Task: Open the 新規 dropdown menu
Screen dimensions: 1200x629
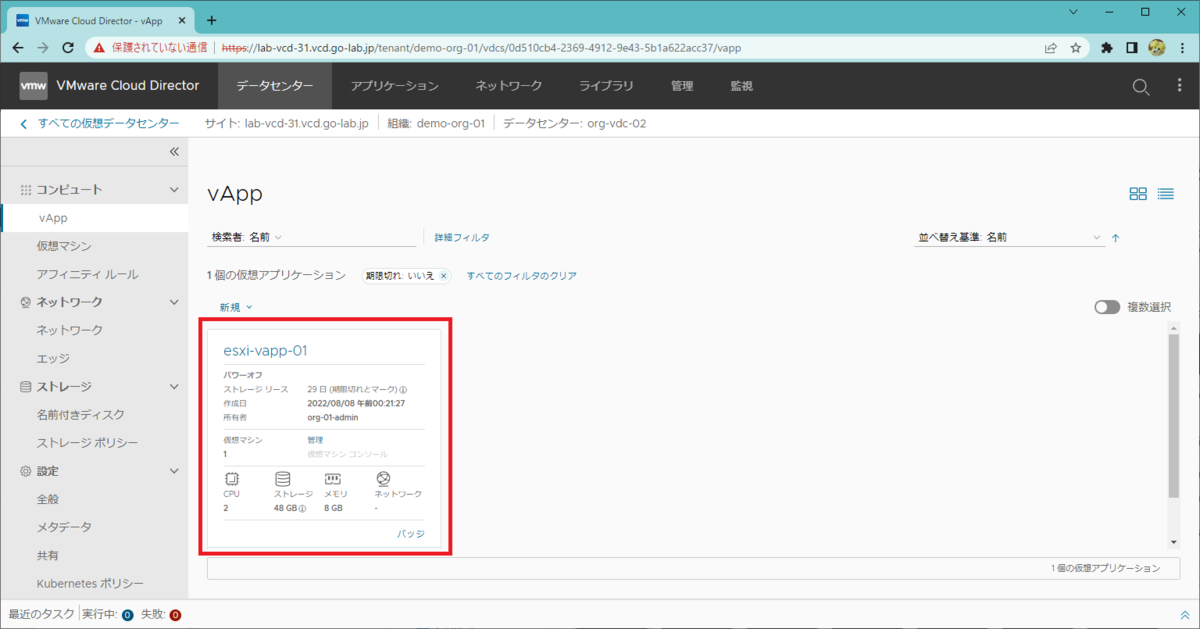Action: pyautogui.click(x=236, y=307)
